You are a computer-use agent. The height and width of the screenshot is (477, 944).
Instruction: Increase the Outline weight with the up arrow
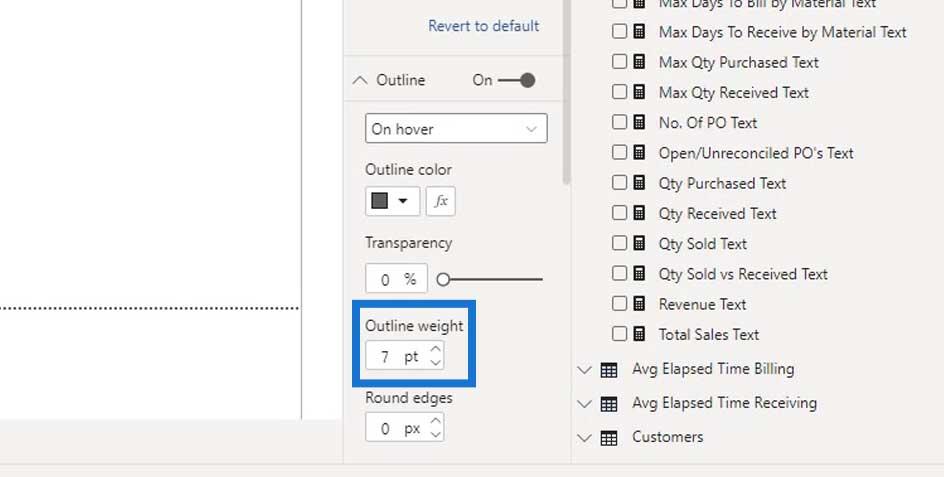435,349
